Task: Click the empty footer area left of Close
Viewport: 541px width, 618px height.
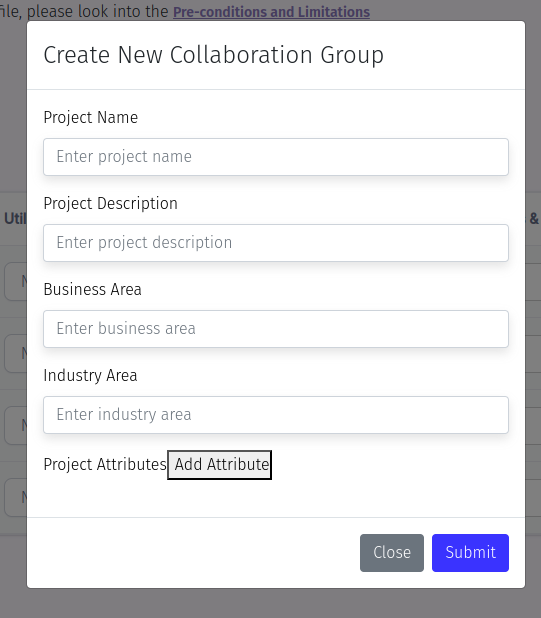Action: (193, 553)
